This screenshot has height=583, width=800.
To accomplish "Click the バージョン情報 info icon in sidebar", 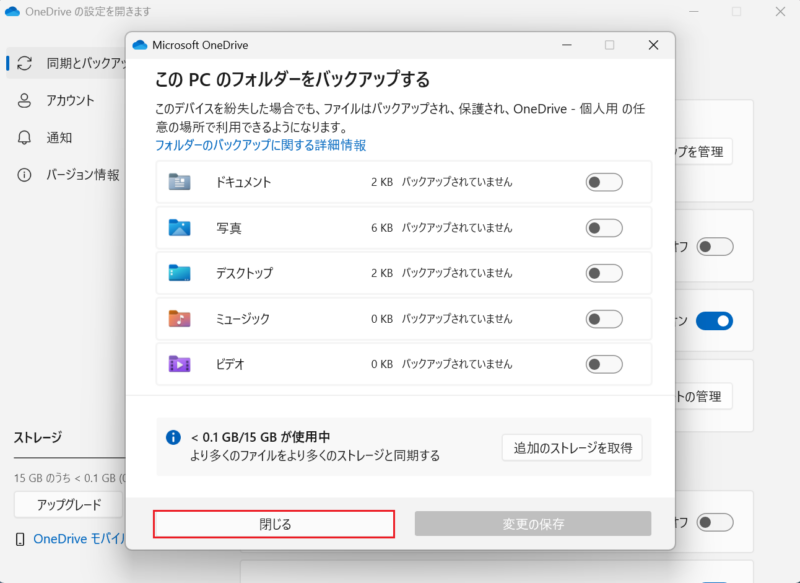I will tap(24, 175).
